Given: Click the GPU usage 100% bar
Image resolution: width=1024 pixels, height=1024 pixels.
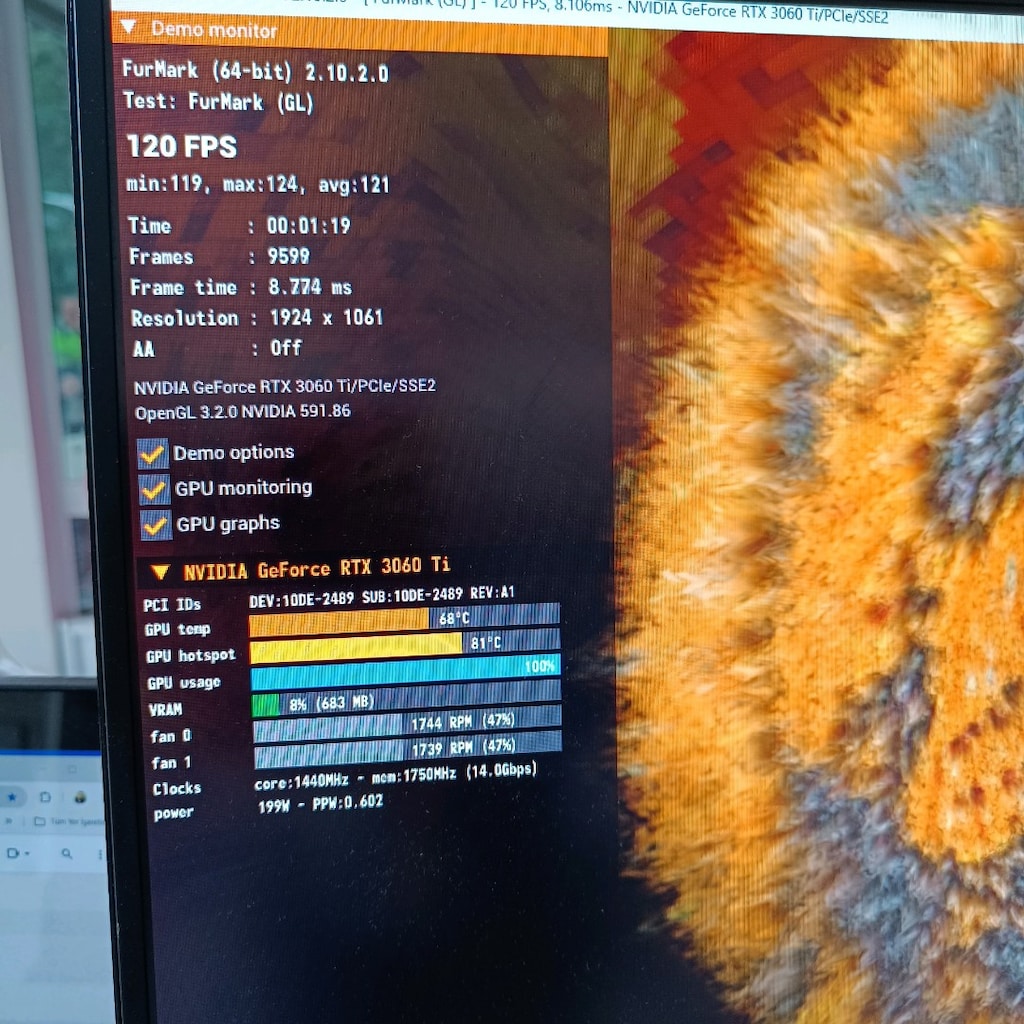Looking at the screenshot, I should click(406, 671).
